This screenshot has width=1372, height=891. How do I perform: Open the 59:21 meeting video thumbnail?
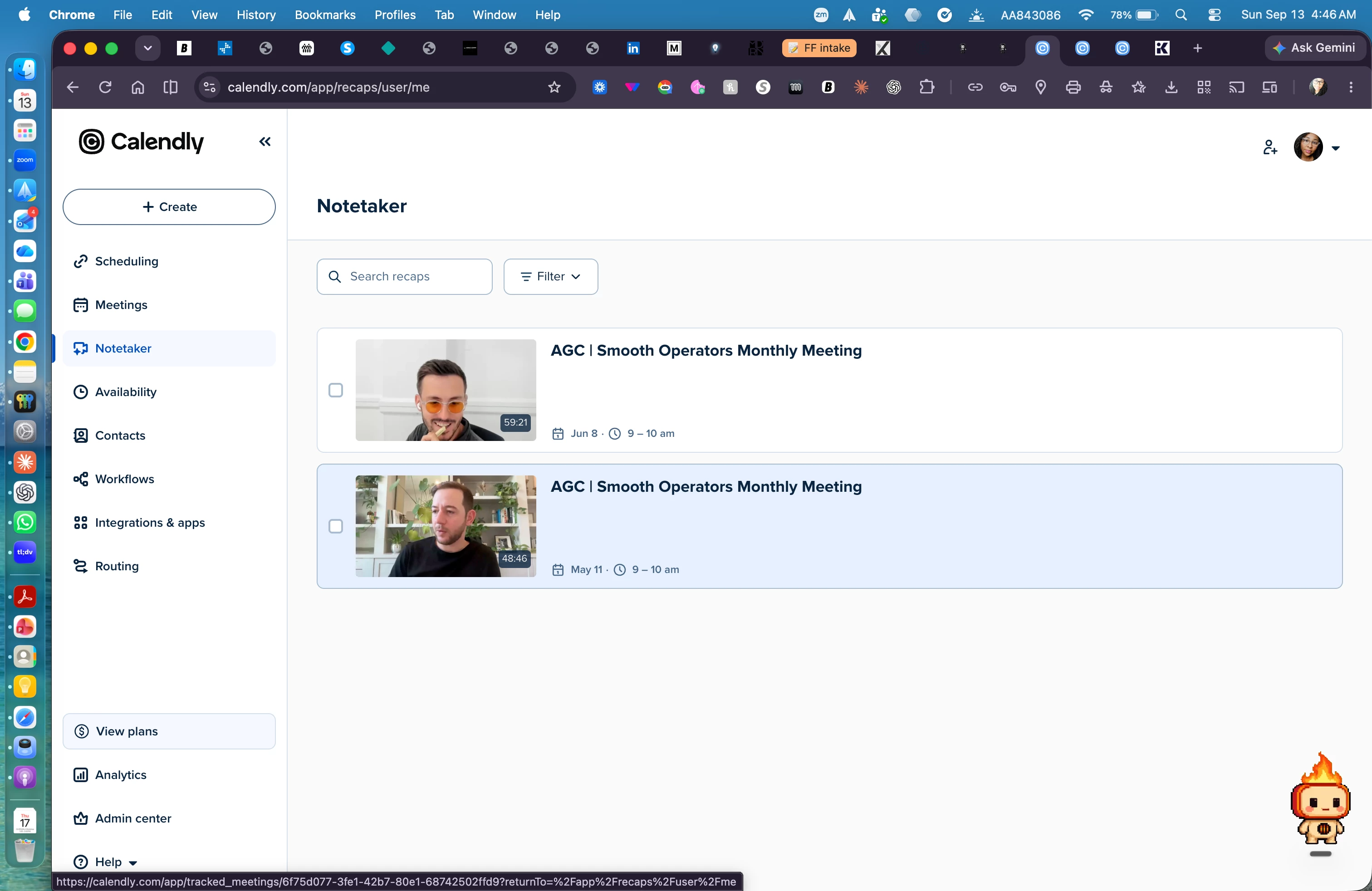tap(446, 390)
